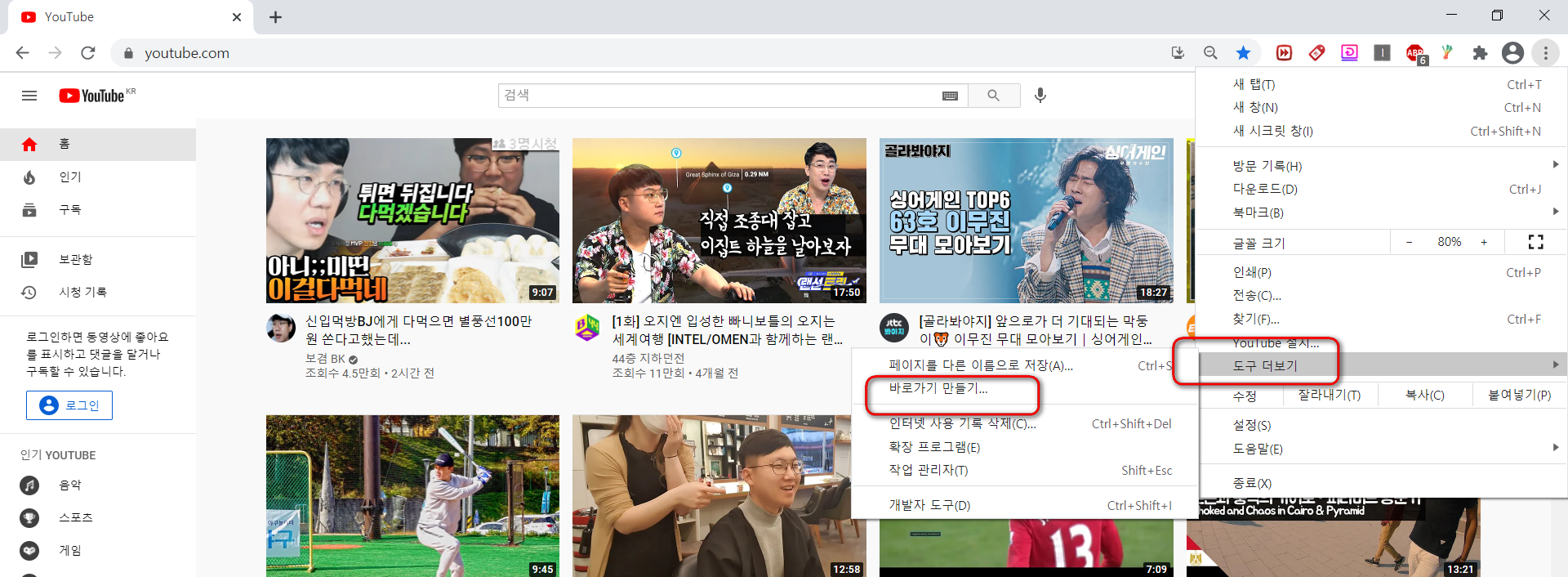The width and height of the screenshot is (1568, 577).
Task: Select 인쇄(P) menu item
Action: click(1382, 272)
